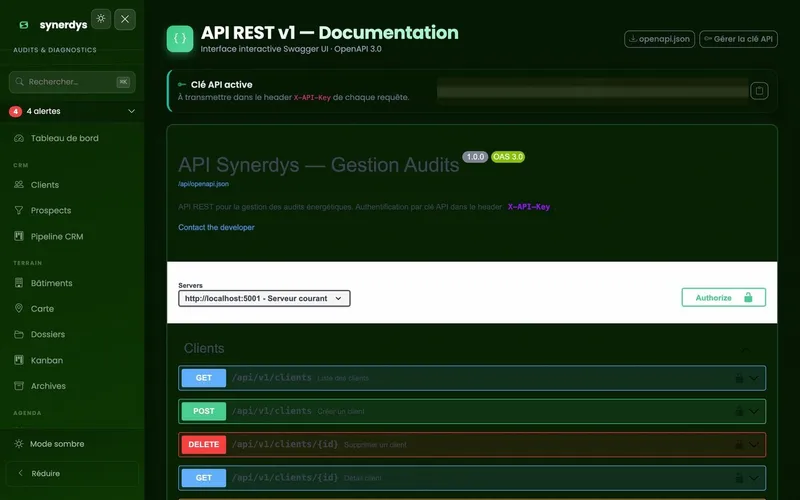Viewport: 800px width, 500px height.
Task: Collapse sidebar with Réduire
Action: click(x=72, y=473)
